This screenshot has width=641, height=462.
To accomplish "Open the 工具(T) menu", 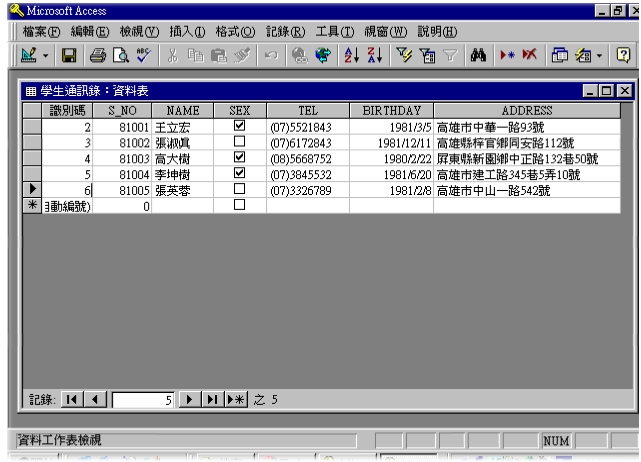I will click(x=335, y=31).
